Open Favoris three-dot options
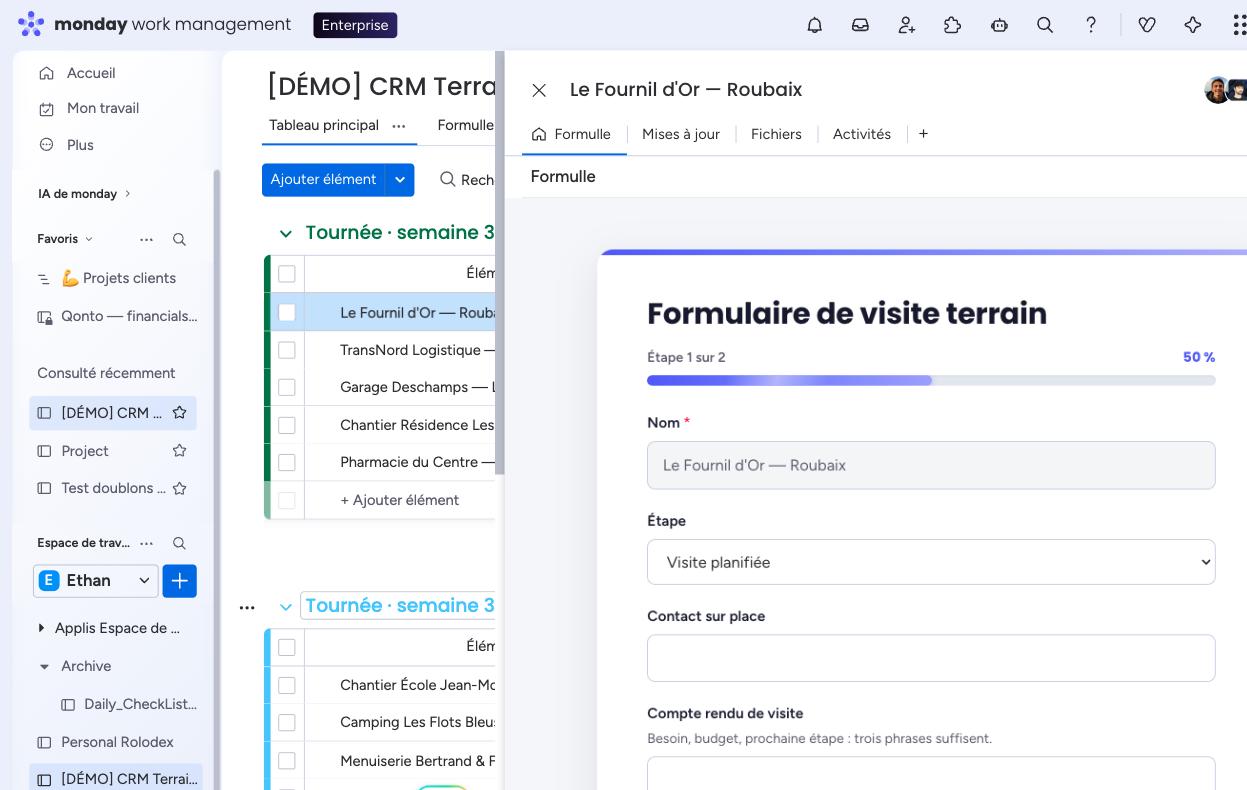Image resolution: width=1247 pixels, height=790 pixels. pos(147,239)
